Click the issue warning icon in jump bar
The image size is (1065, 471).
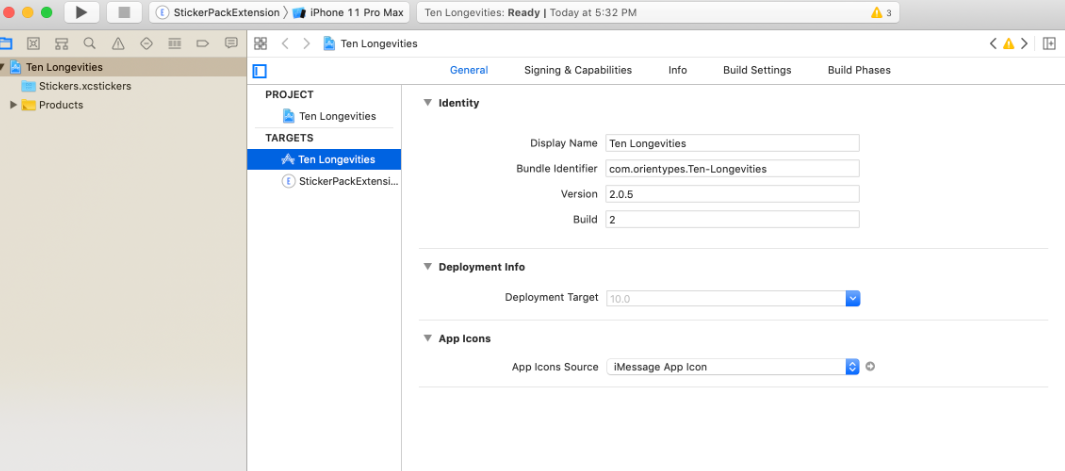click(x=1009, y=43)
